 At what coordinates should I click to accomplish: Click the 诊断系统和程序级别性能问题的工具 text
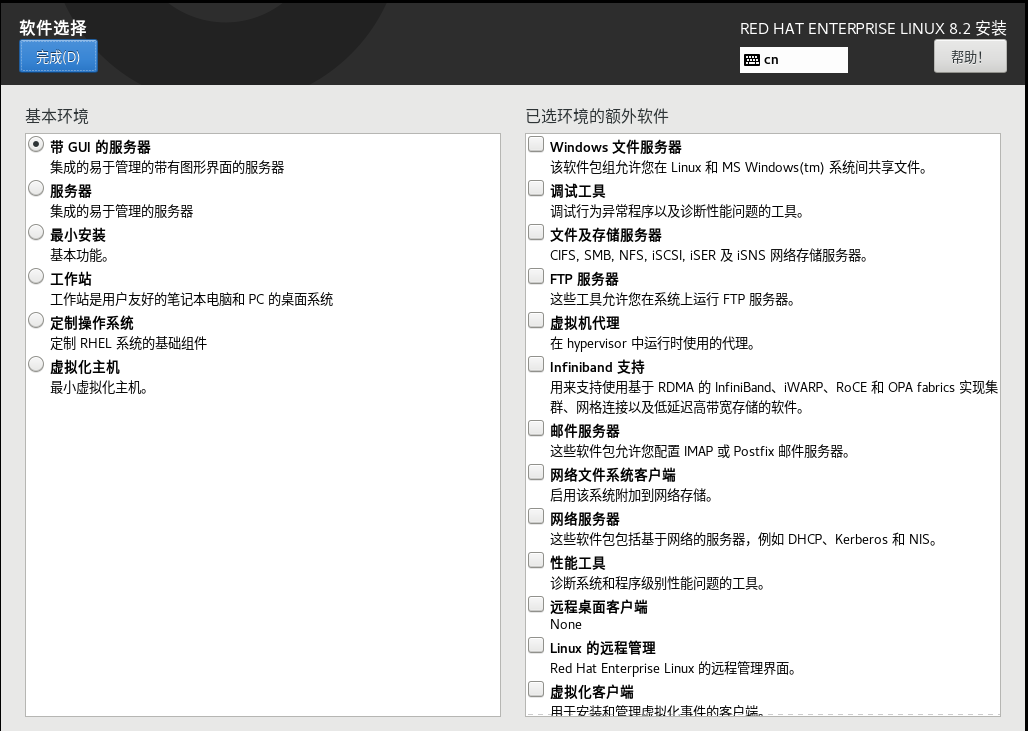coord(658,583)
